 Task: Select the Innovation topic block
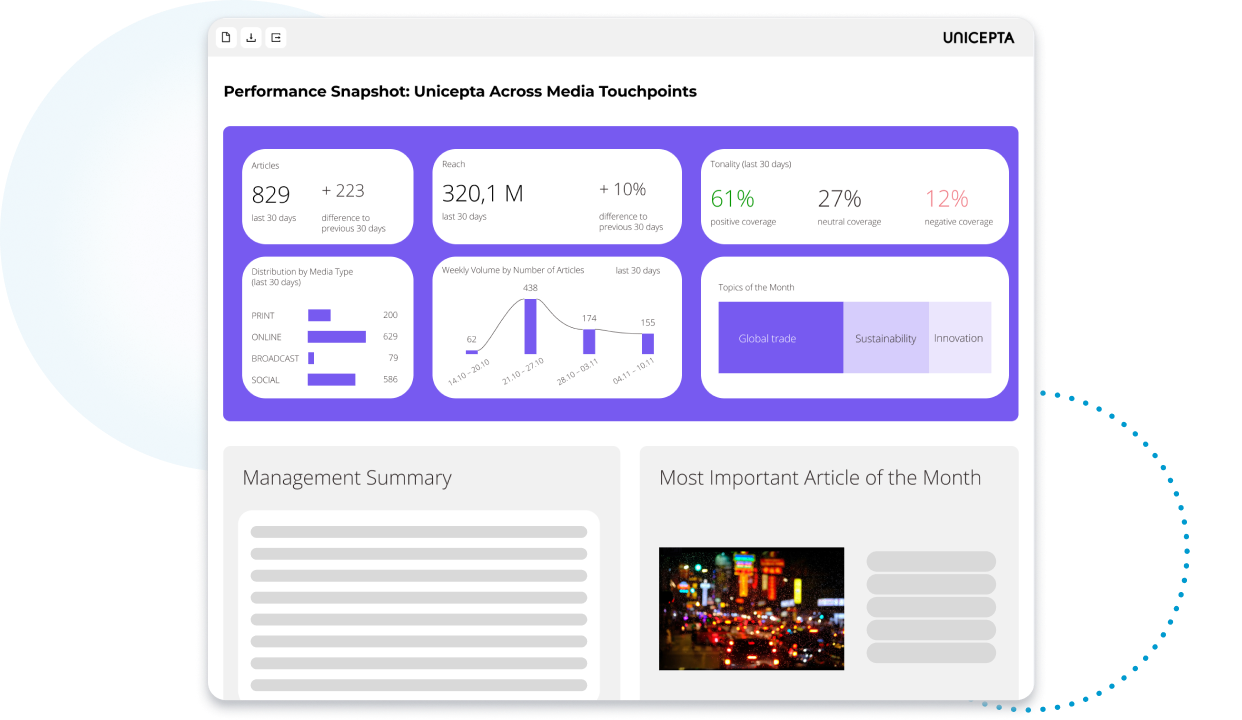959,338
